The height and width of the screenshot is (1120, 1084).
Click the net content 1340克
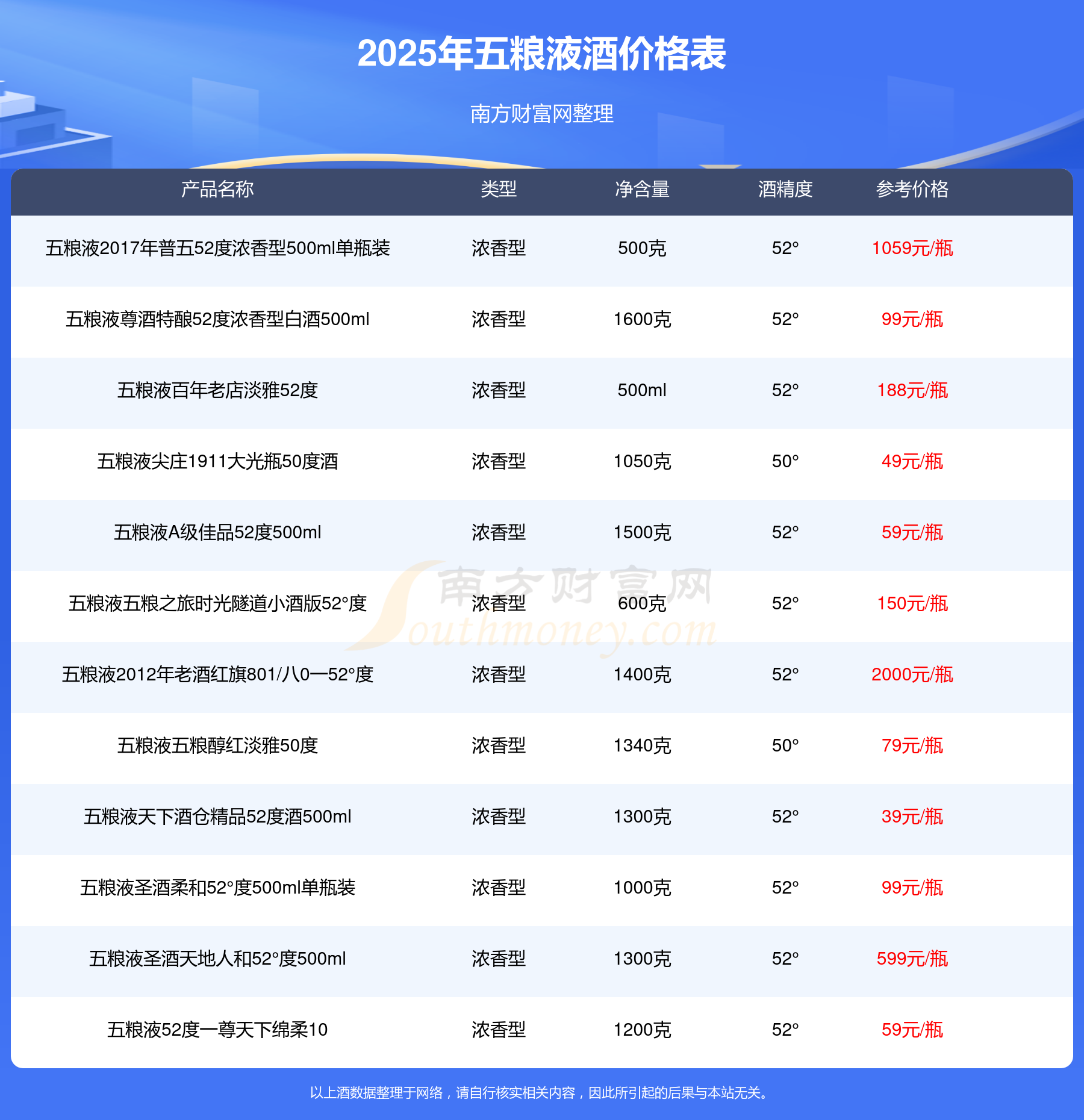642,745
